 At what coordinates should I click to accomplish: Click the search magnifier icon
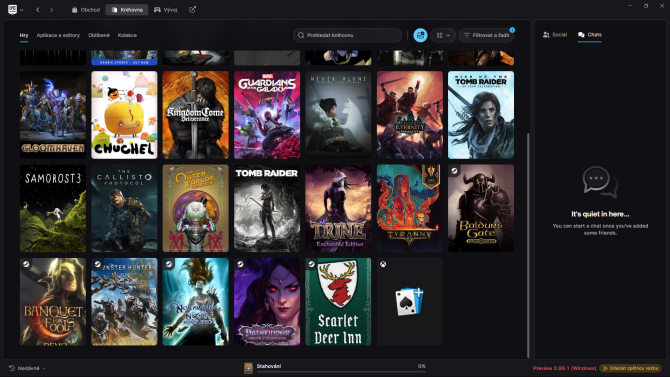tap(301, 35)
